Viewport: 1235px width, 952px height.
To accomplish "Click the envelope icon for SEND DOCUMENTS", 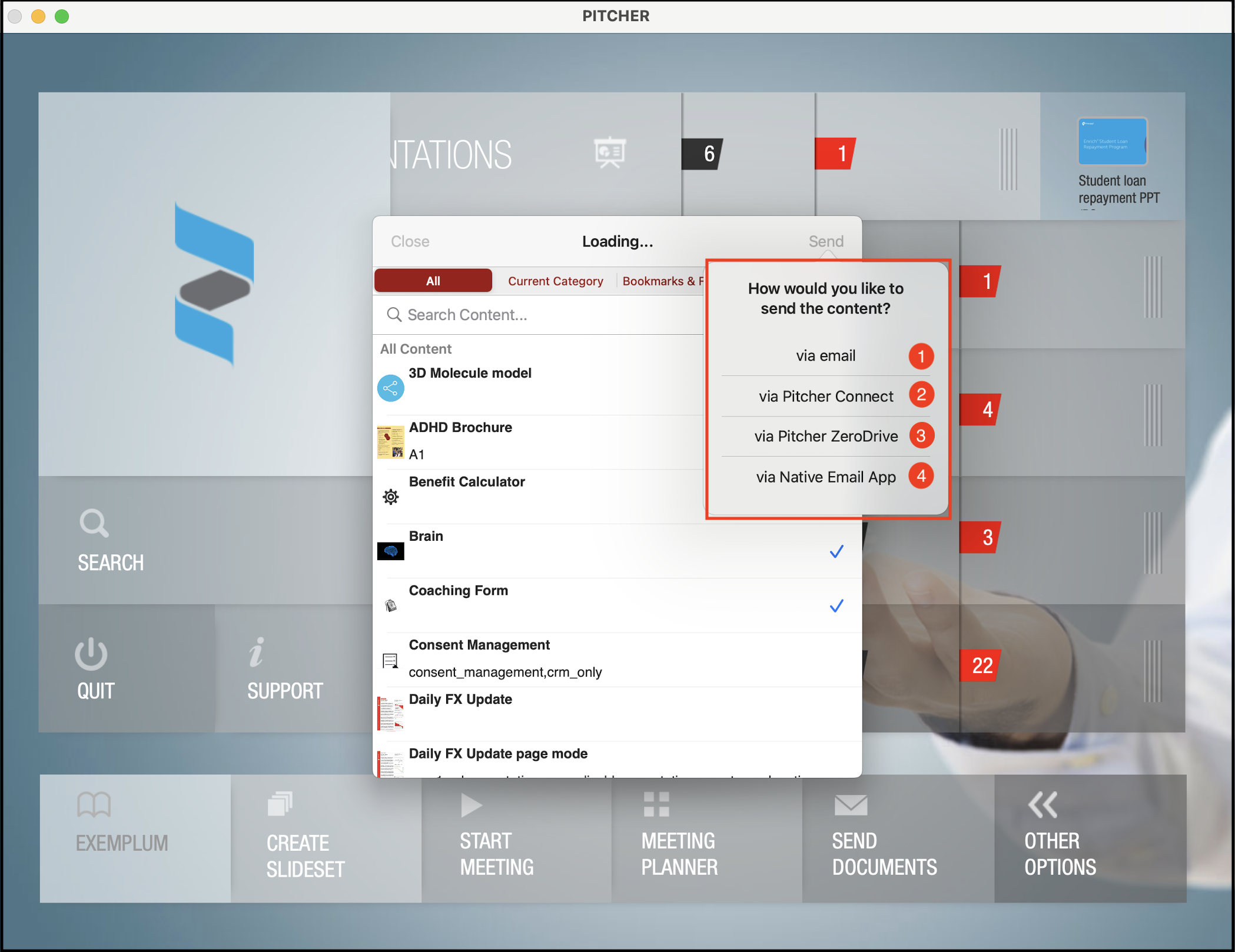I will pyautogui.click(x=850, y=805).
